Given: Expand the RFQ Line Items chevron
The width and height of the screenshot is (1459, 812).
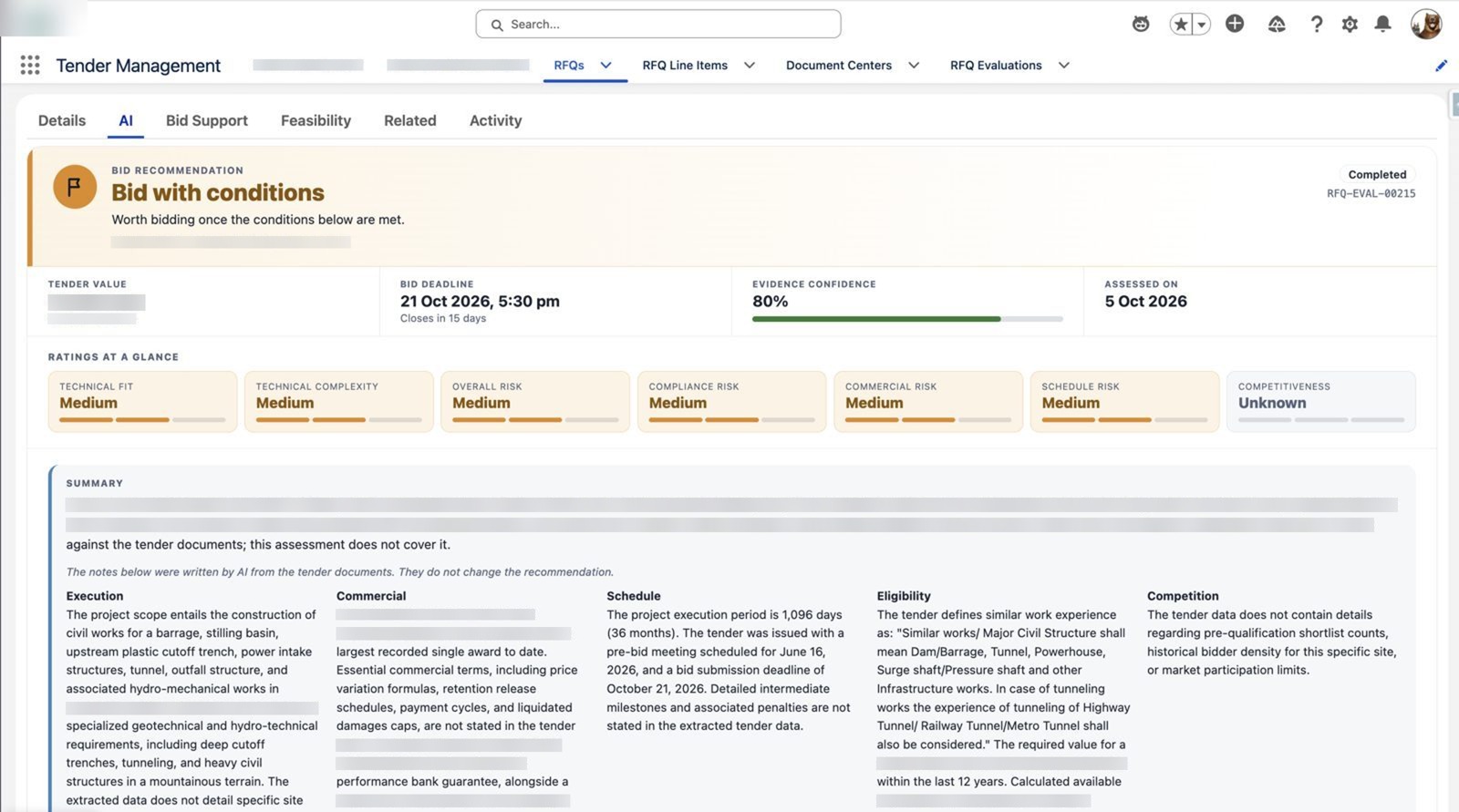Looking at the screenshot, I should [750, 65].
